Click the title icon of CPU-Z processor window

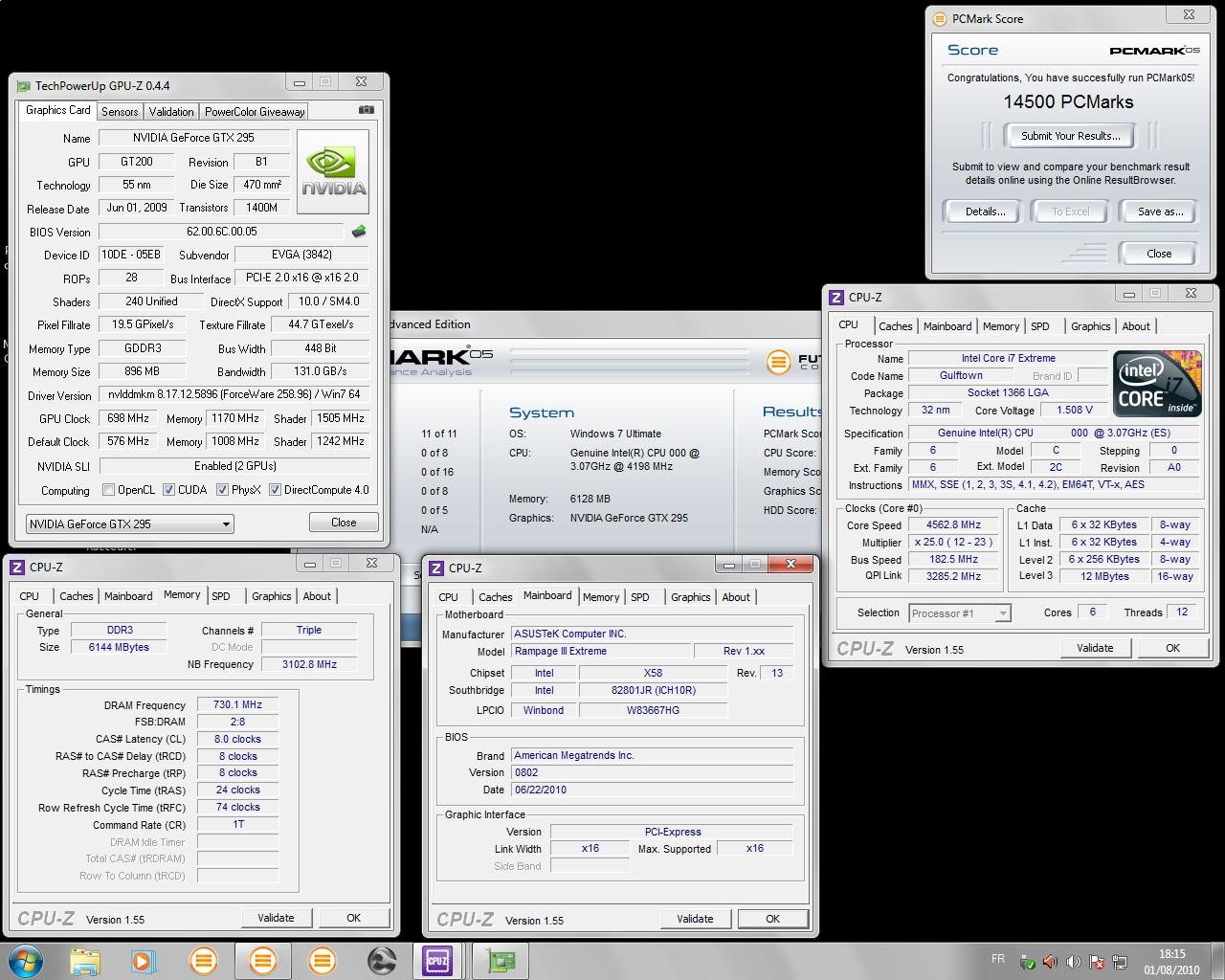[836, 297]
